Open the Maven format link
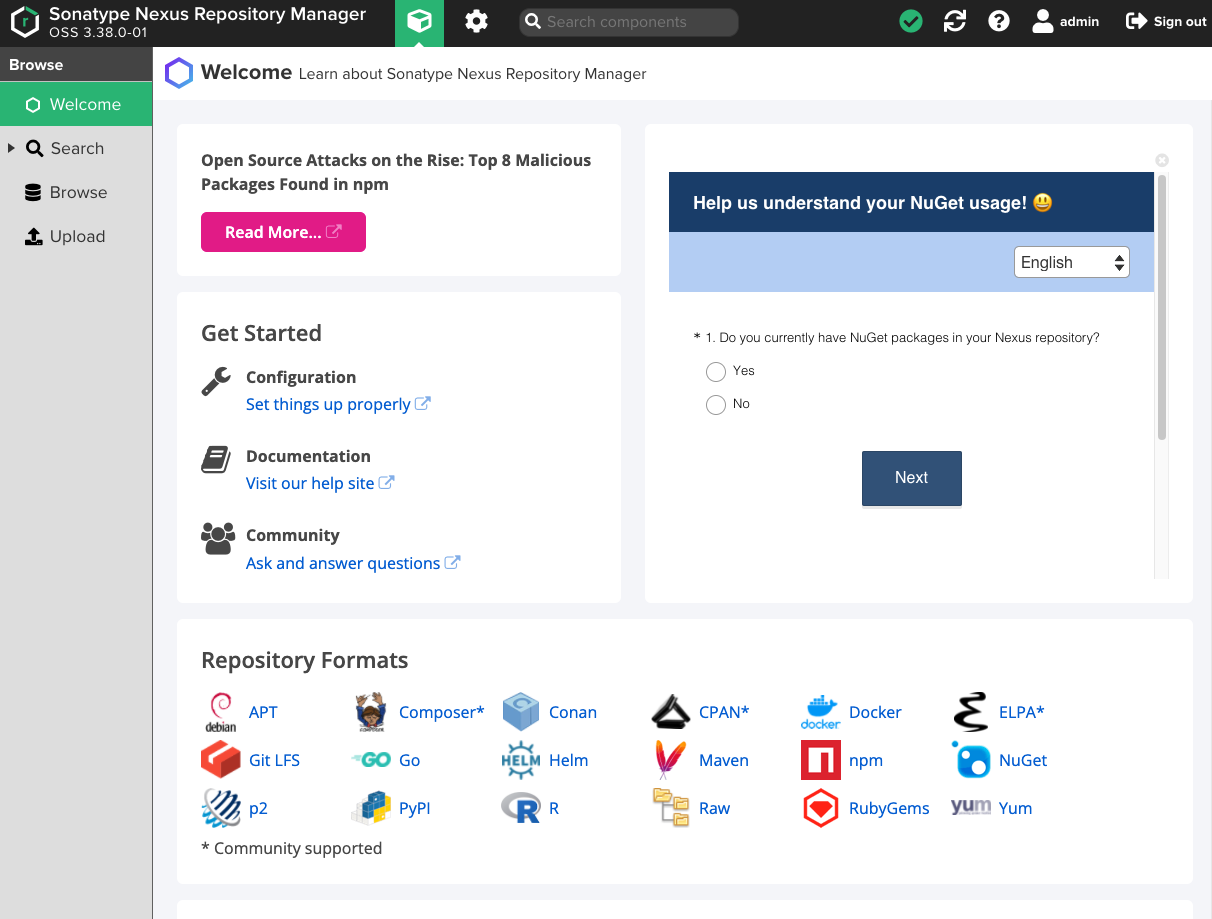1212x919 pixels. click(724, 760)
